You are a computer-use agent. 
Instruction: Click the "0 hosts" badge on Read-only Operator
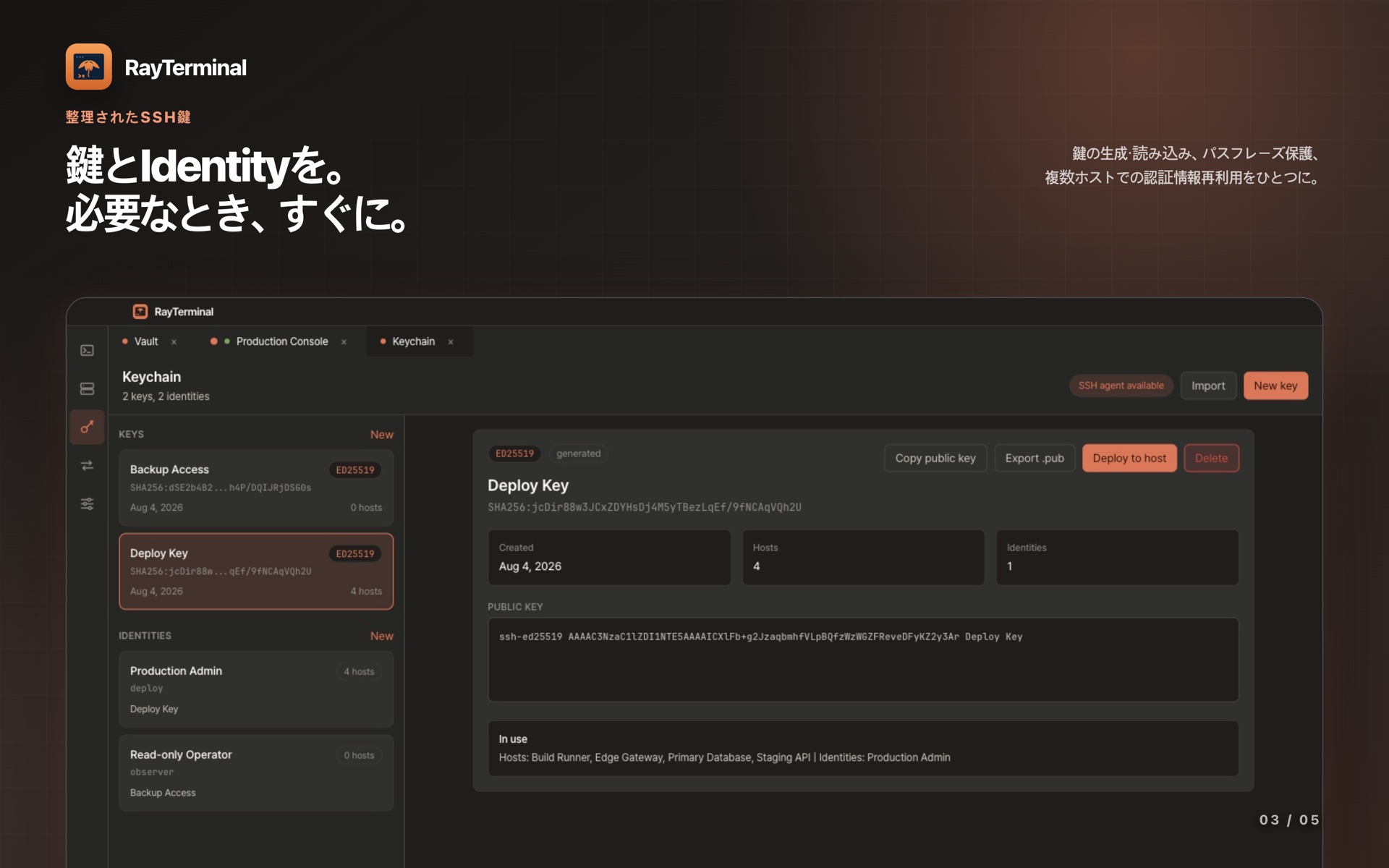click(359, 756)
